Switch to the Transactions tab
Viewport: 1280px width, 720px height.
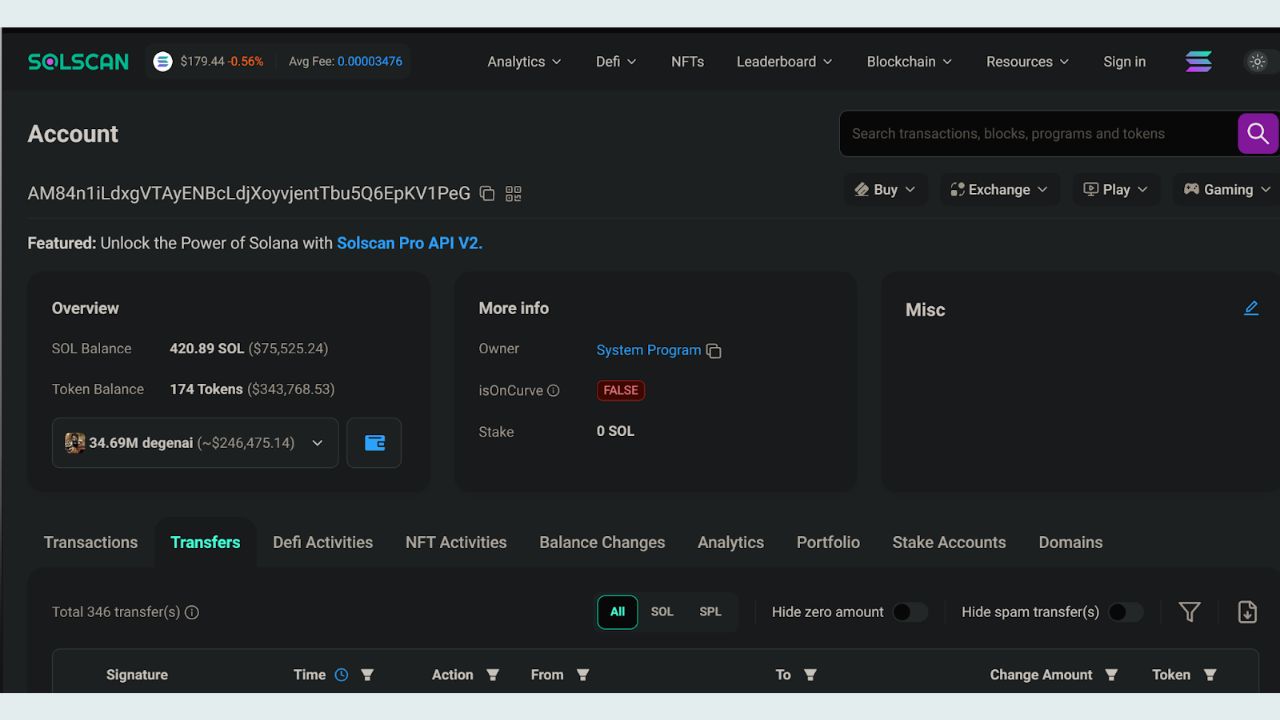91,542
